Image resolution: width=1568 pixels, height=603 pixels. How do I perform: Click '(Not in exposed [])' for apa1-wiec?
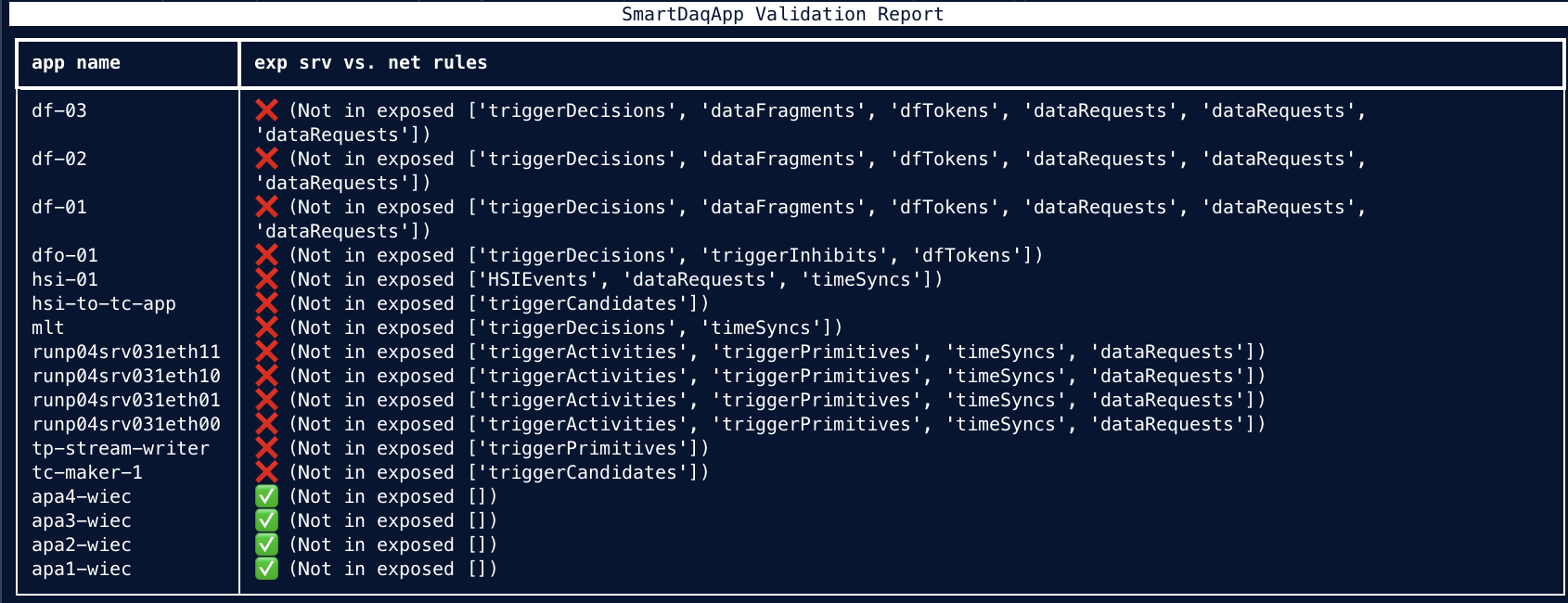coord(393,569)
